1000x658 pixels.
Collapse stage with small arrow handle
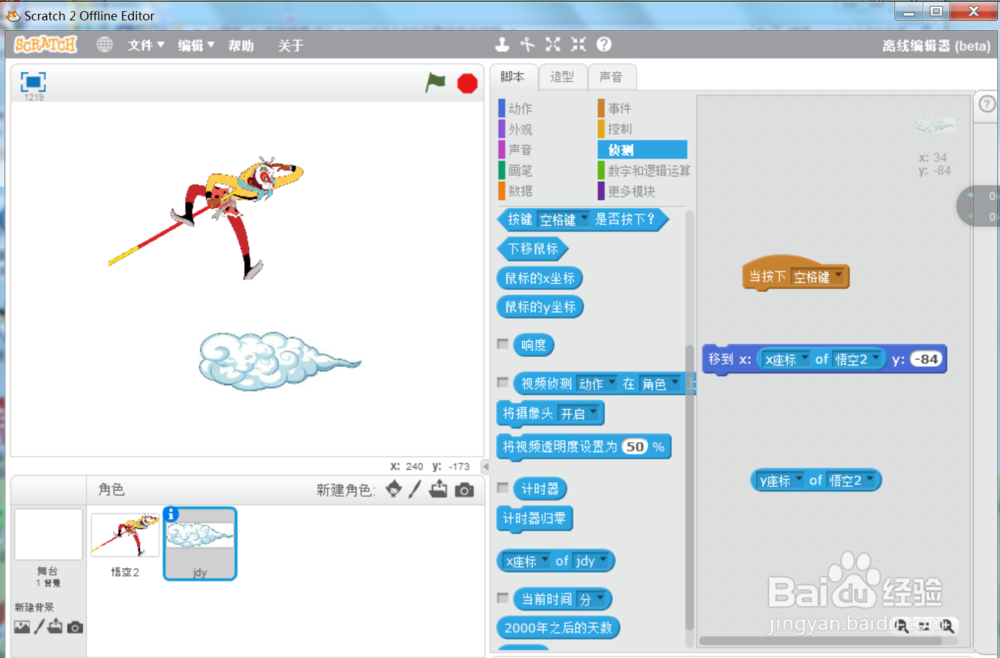tap(485, 467)
